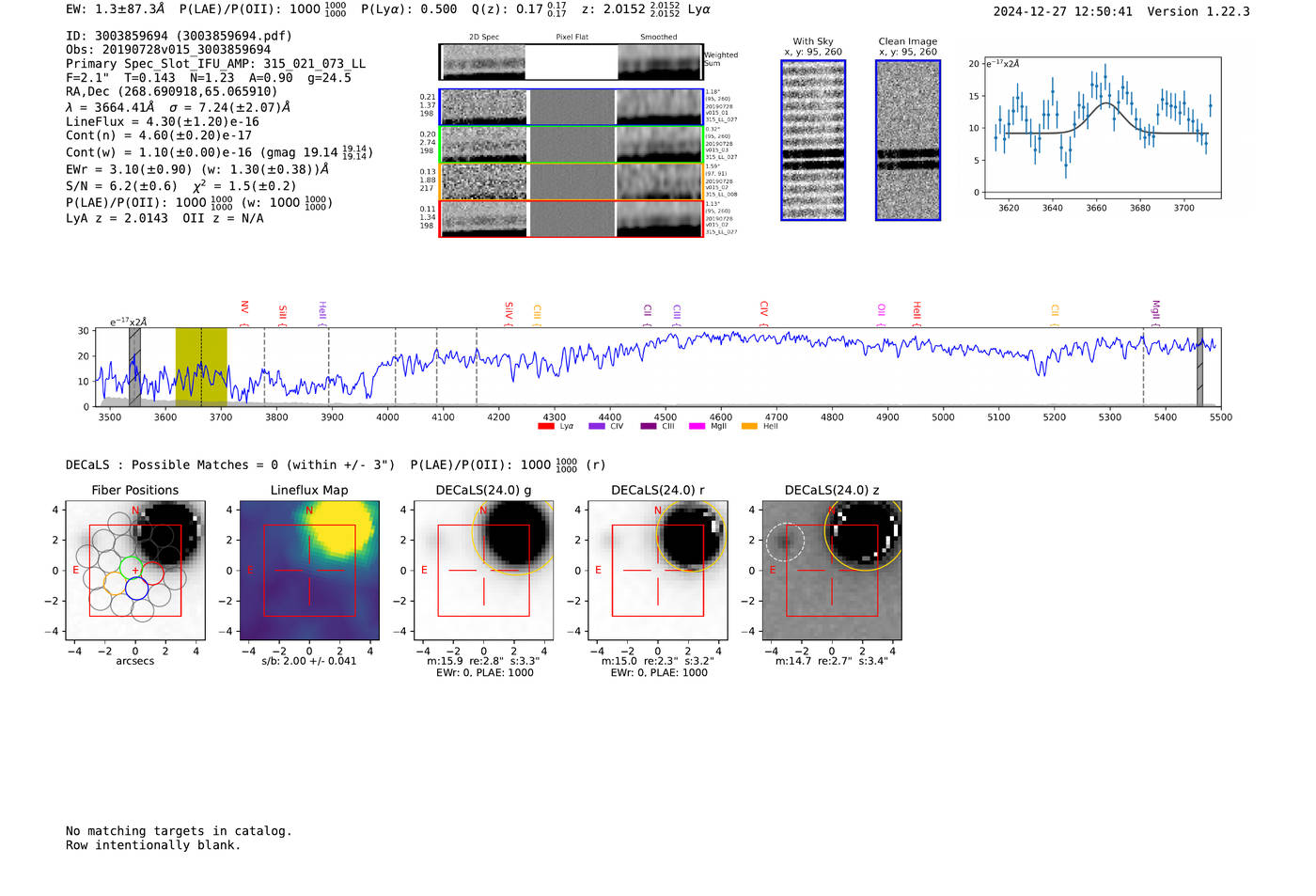The image size is (1316, 896).
Task: Click the m:14.7 re:2.7" s:3.4" caption
Action: pos(831,661)
